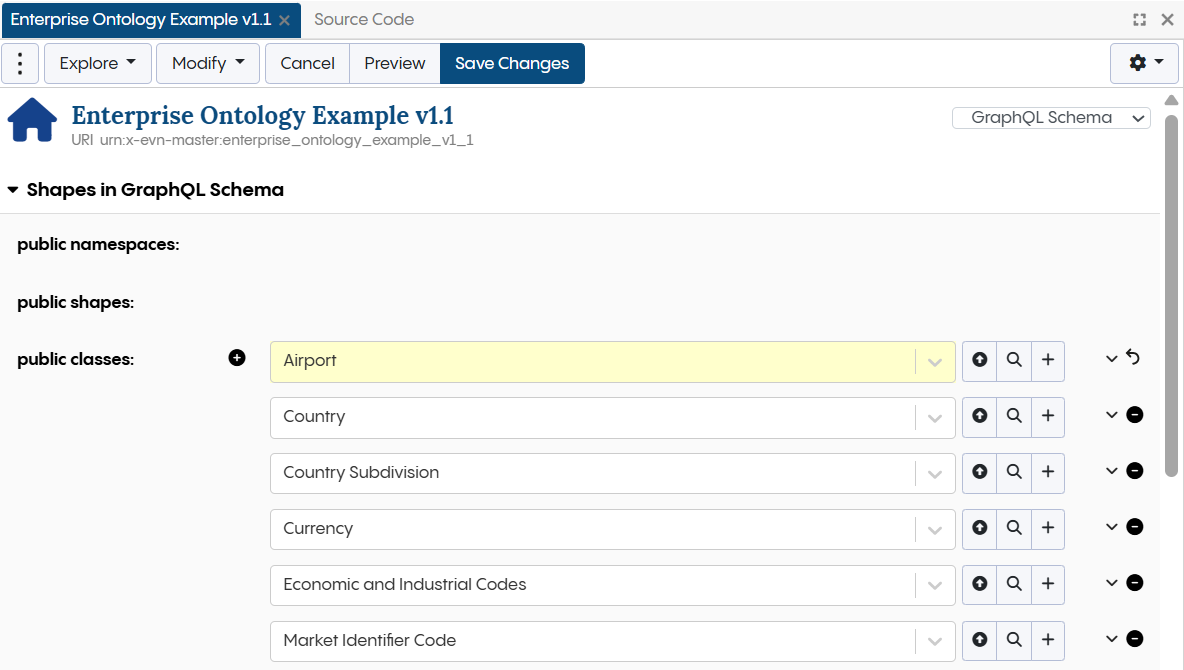Click the plus icon on the Country Subdivision row
The height and width of the screenshot is (670, 1184).
[1048, 472]
